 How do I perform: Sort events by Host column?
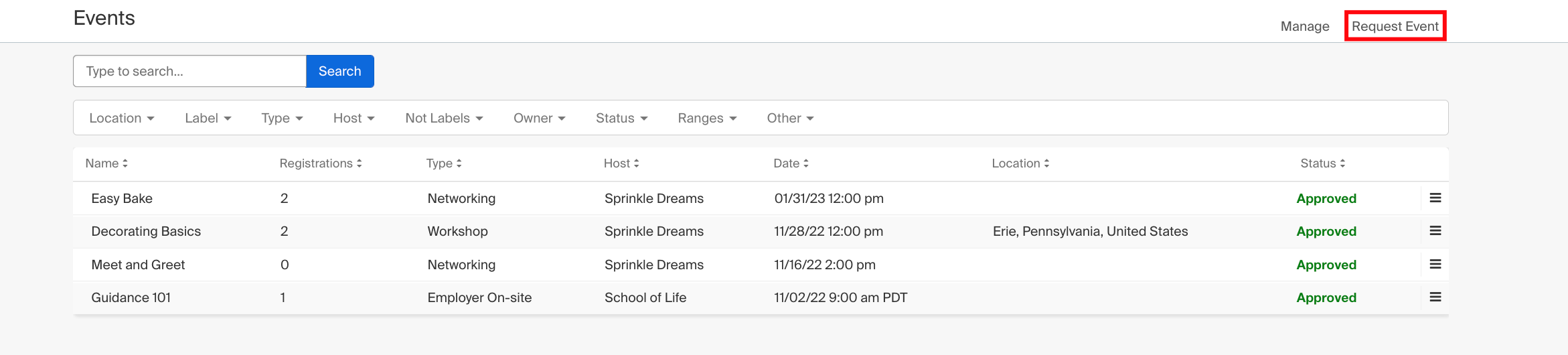pyautogui.click(x=621, y=163)
